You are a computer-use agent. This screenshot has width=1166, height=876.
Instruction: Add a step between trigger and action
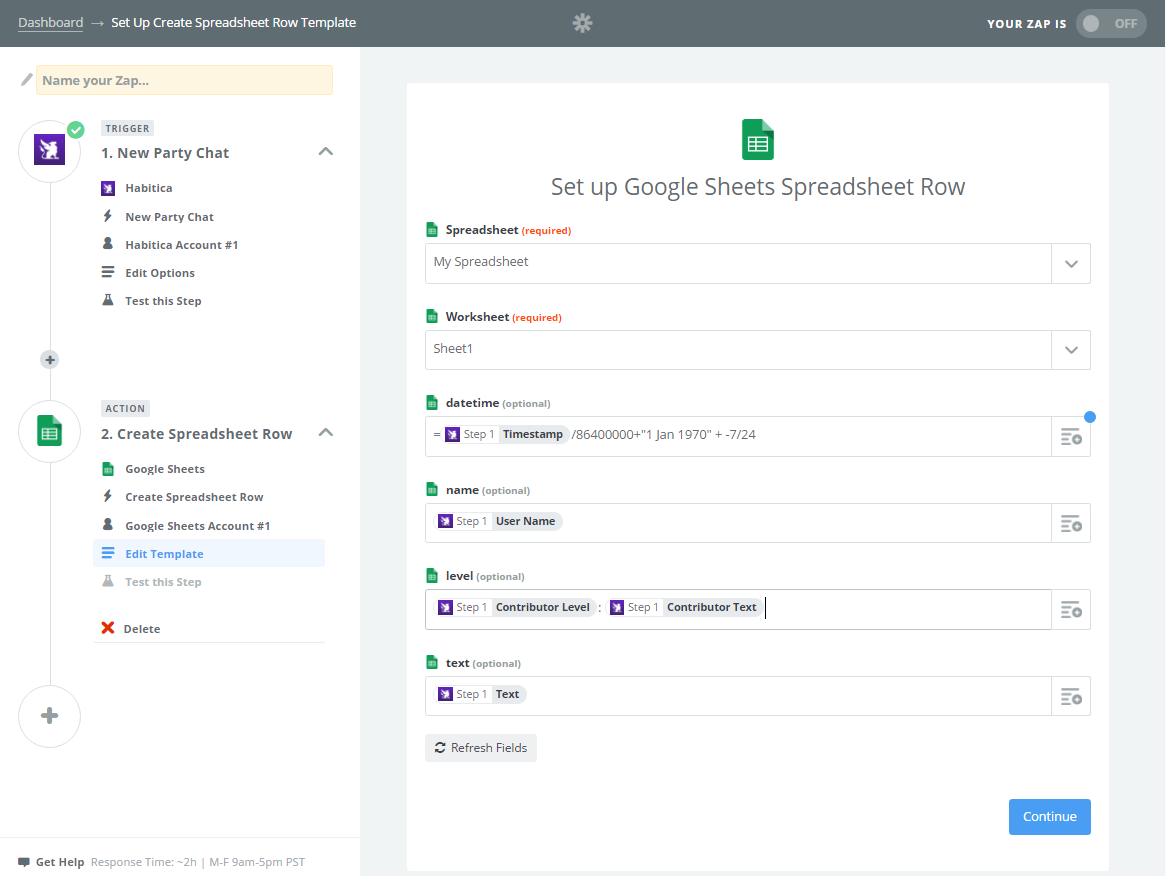tap(50, 360)
